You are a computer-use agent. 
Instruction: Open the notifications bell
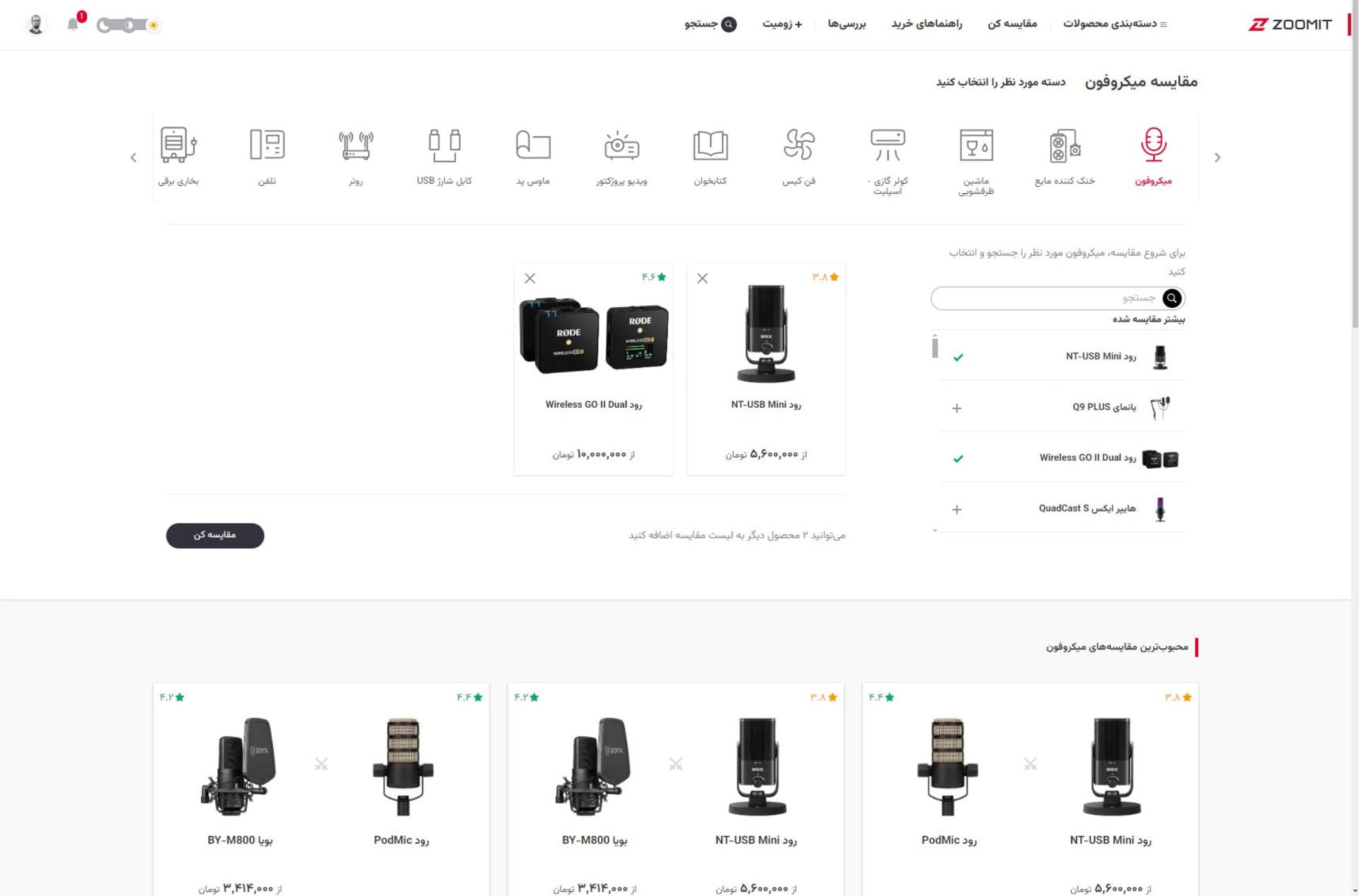[73, 25]
